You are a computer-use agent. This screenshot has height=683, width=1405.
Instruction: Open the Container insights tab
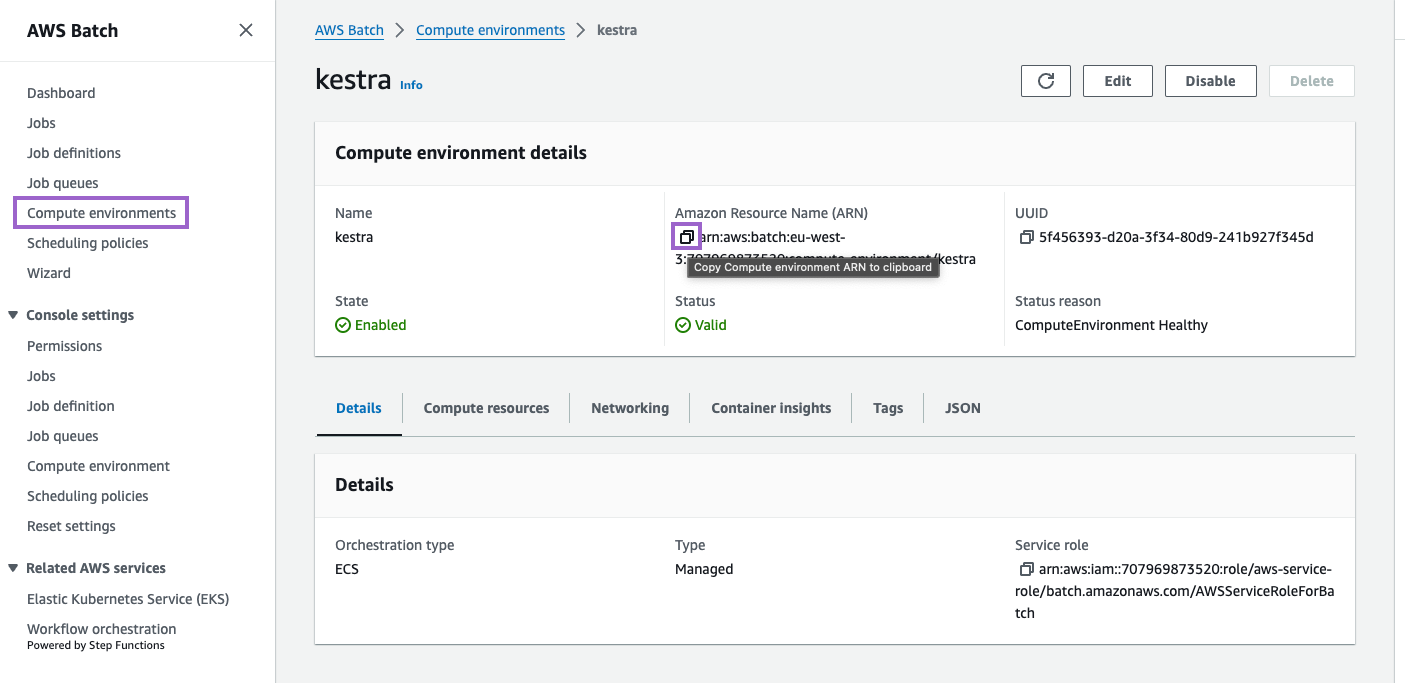771,408
